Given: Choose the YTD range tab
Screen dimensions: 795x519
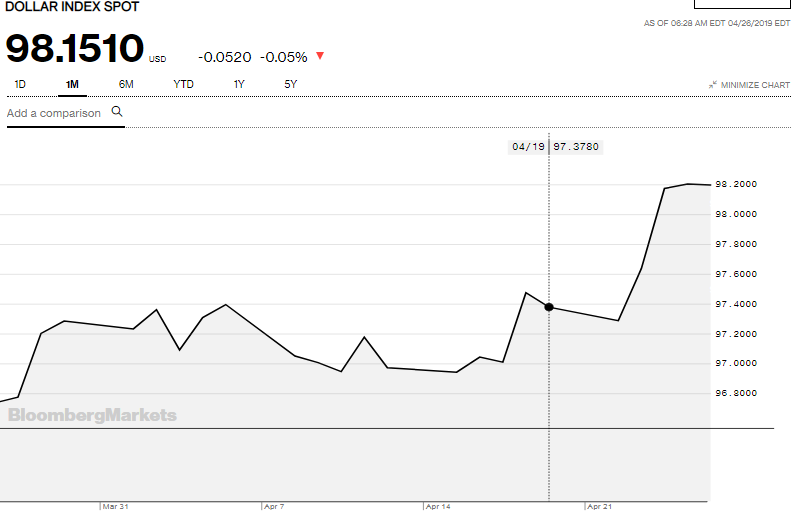Looking at the screenshot, I should point(183,84).
